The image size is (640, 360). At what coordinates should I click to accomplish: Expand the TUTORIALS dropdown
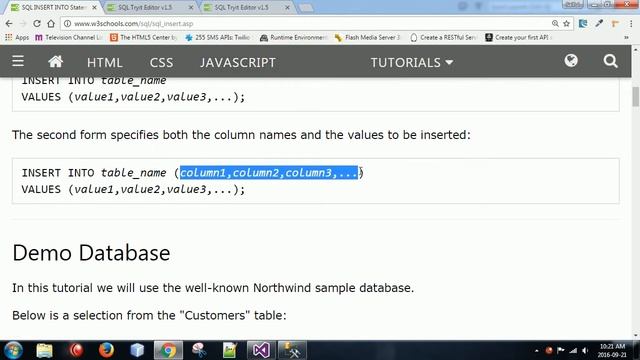click(x=411, y=62)
